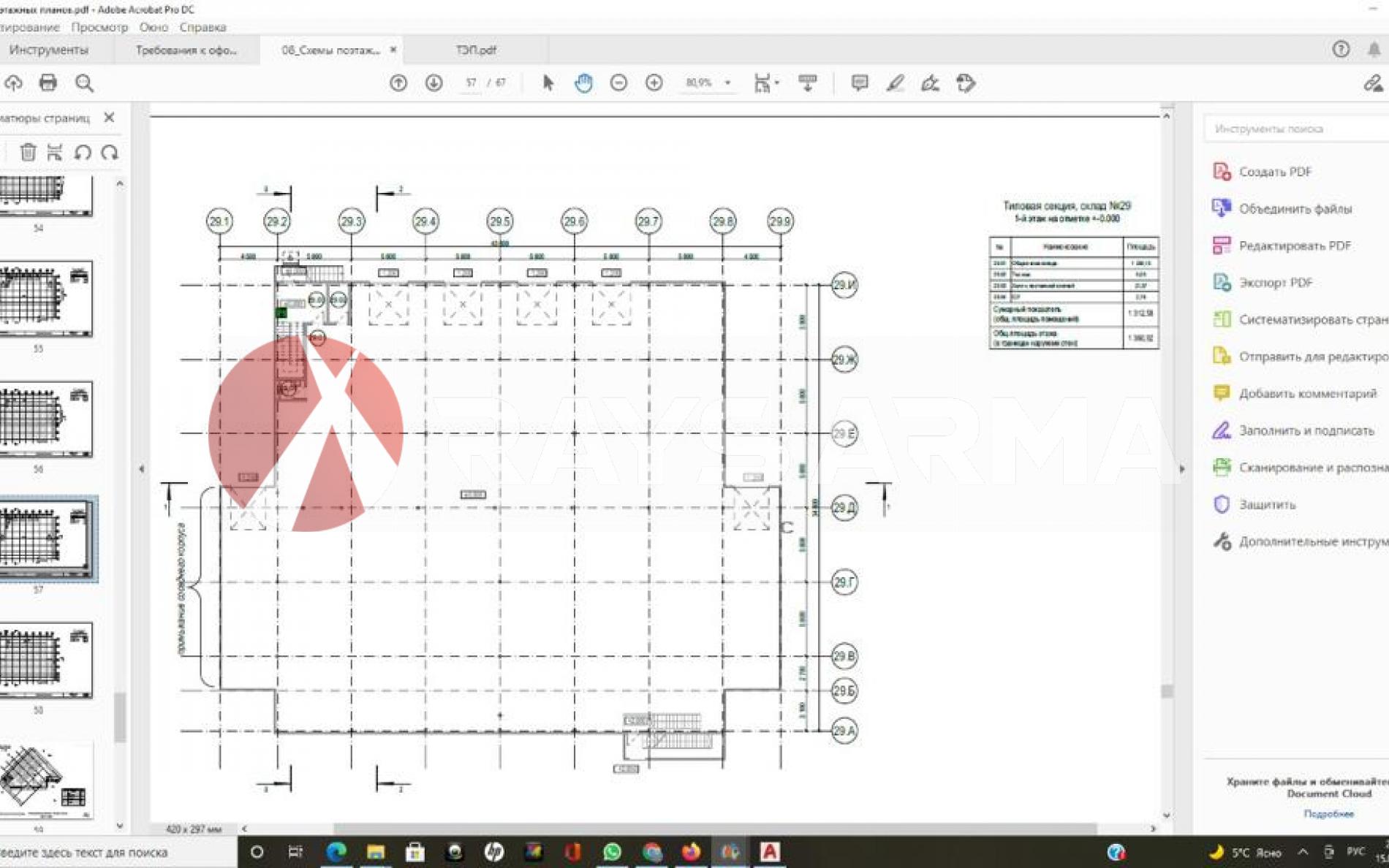Delete page using trash icon

click(28, 152)
